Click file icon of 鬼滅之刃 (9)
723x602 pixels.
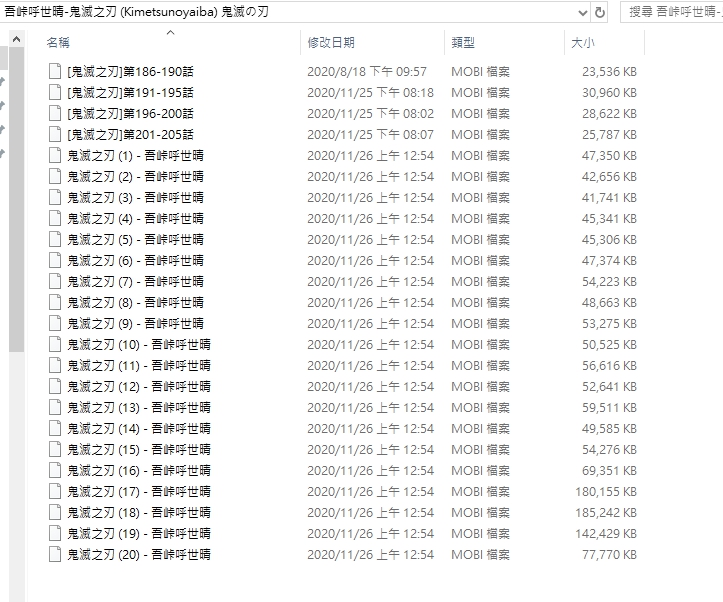(x=55, y=324)
